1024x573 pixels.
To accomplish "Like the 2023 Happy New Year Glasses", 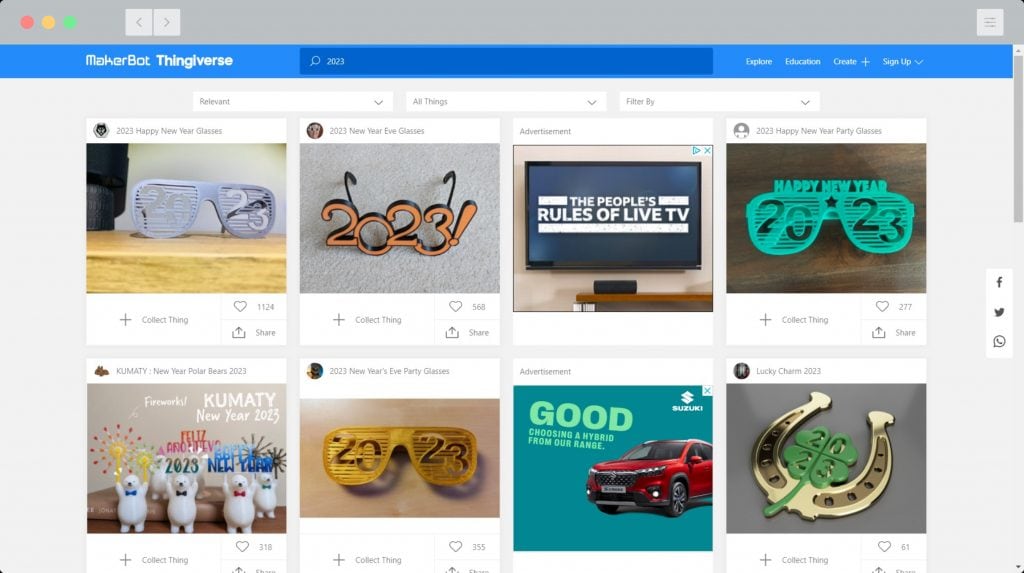I will coord(240,307).
